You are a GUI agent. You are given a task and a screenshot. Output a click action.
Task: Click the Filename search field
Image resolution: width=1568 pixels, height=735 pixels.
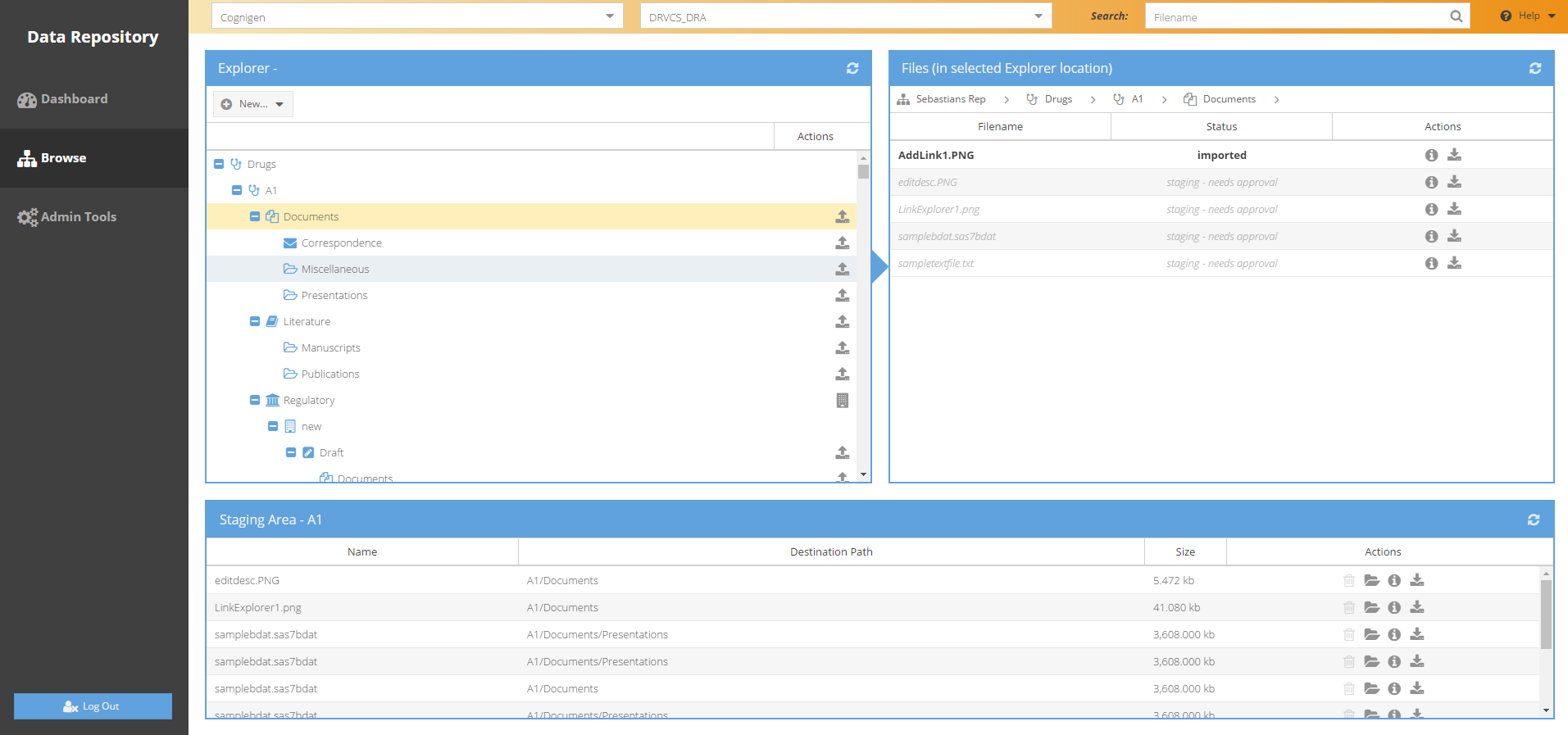click(x=1295, y=16)
